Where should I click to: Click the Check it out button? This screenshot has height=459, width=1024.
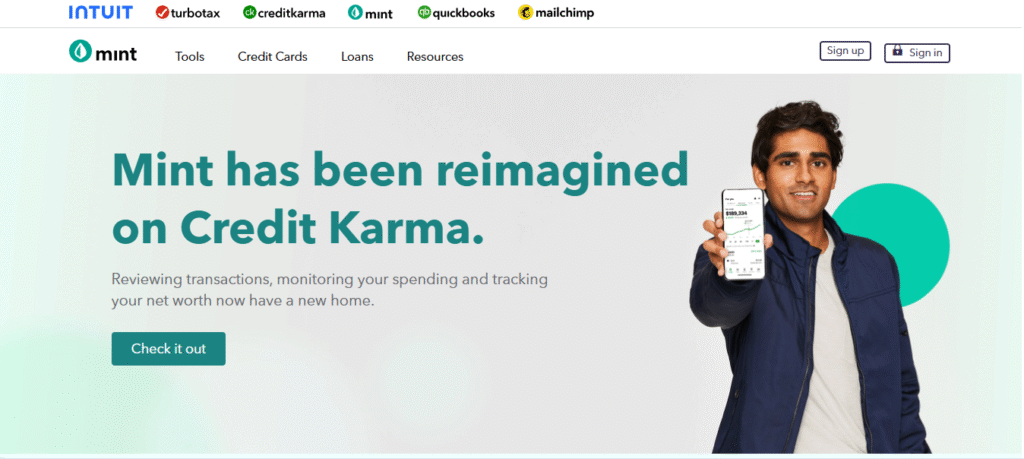coord(168,349)
